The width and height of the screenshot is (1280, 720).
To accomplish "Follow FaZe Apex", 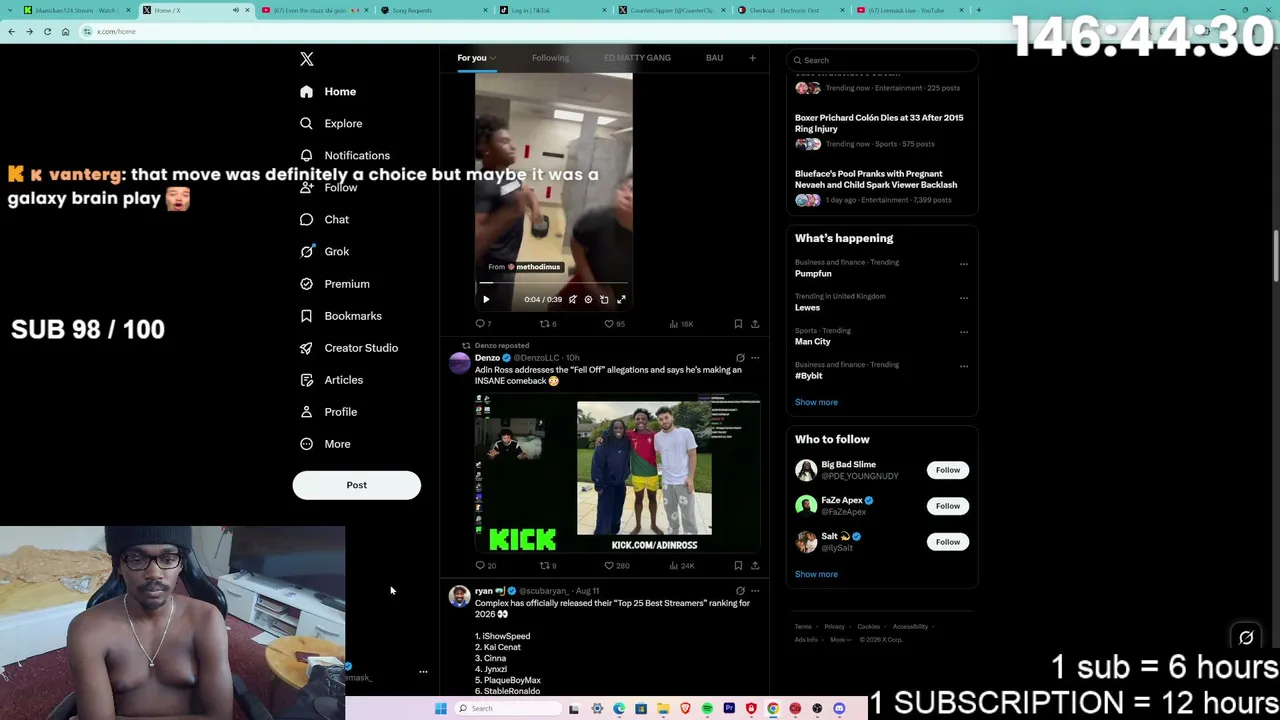I will tap(947, 506).
